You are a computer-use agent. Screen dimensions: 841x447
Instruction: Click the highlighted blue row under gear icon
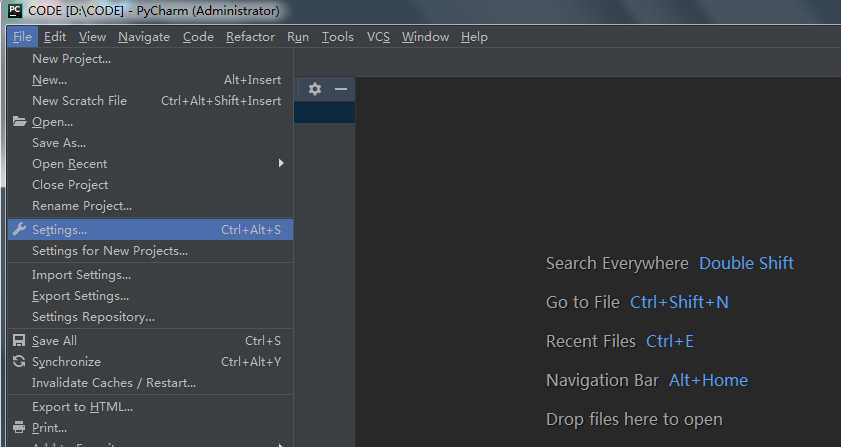coord(324,113)
